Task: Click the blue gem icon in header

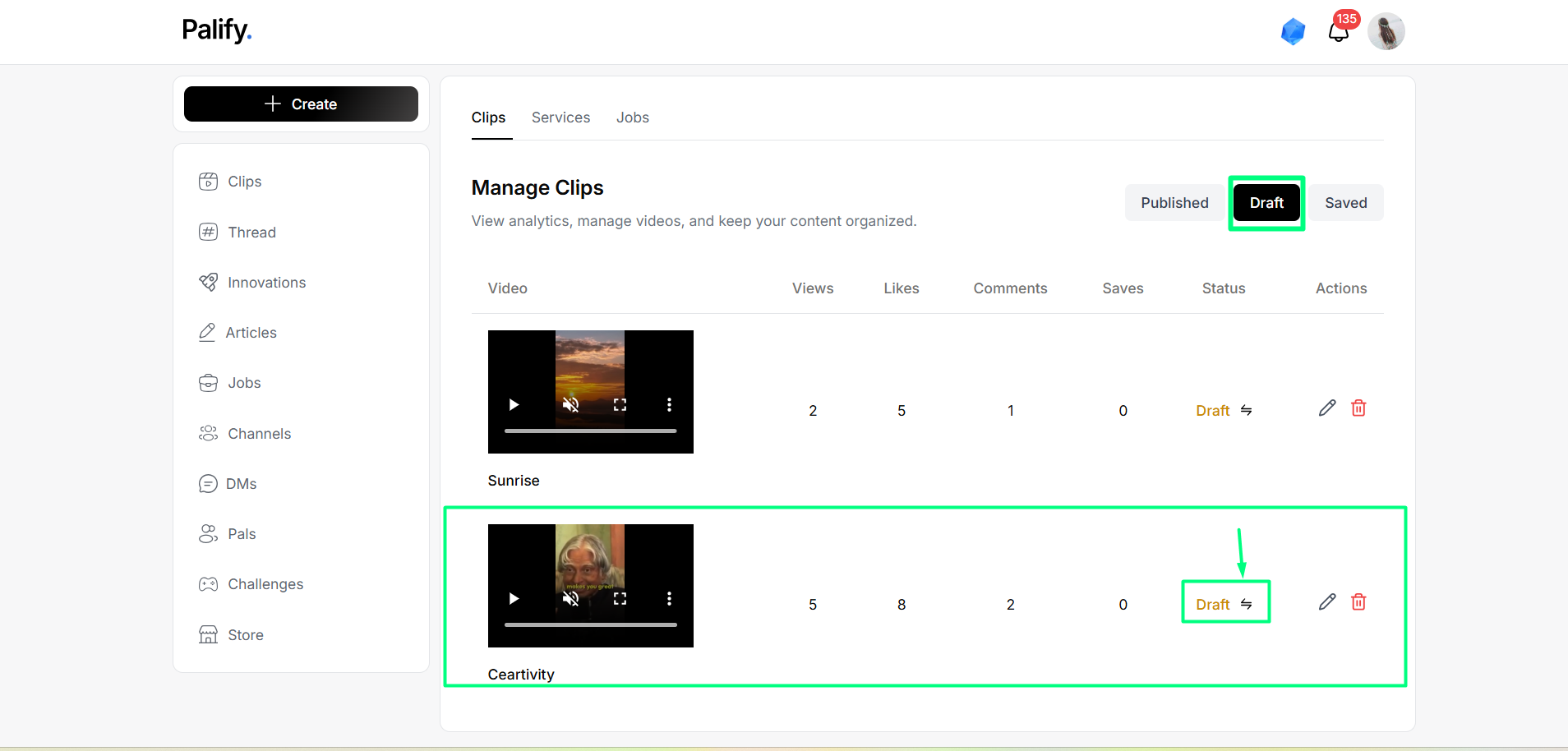Action: pyautogui.click(x=1293, y=32)
